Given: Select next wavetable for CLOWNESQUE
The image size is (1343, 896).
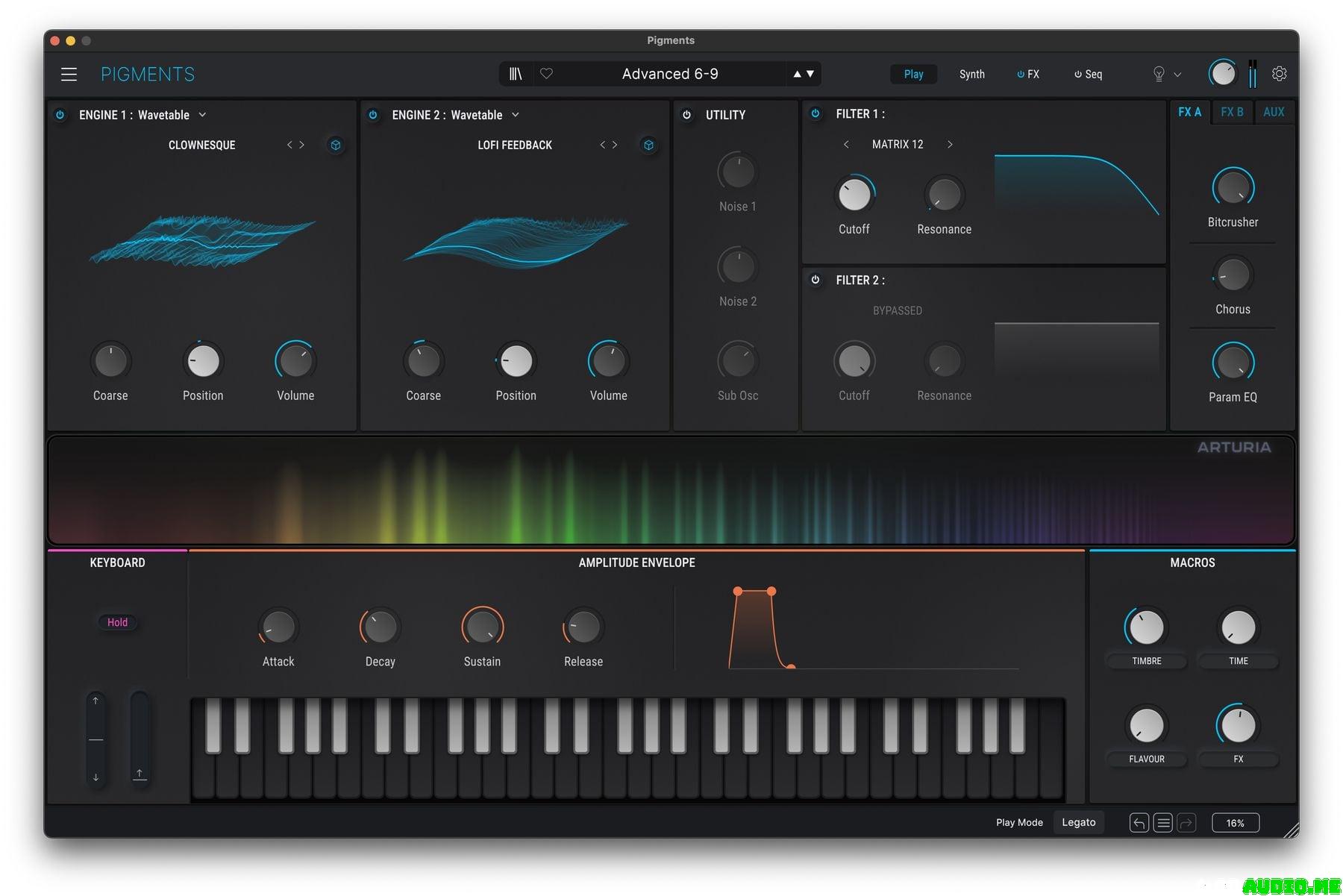Looking at the screenshot, I should (x=301, y=145).
